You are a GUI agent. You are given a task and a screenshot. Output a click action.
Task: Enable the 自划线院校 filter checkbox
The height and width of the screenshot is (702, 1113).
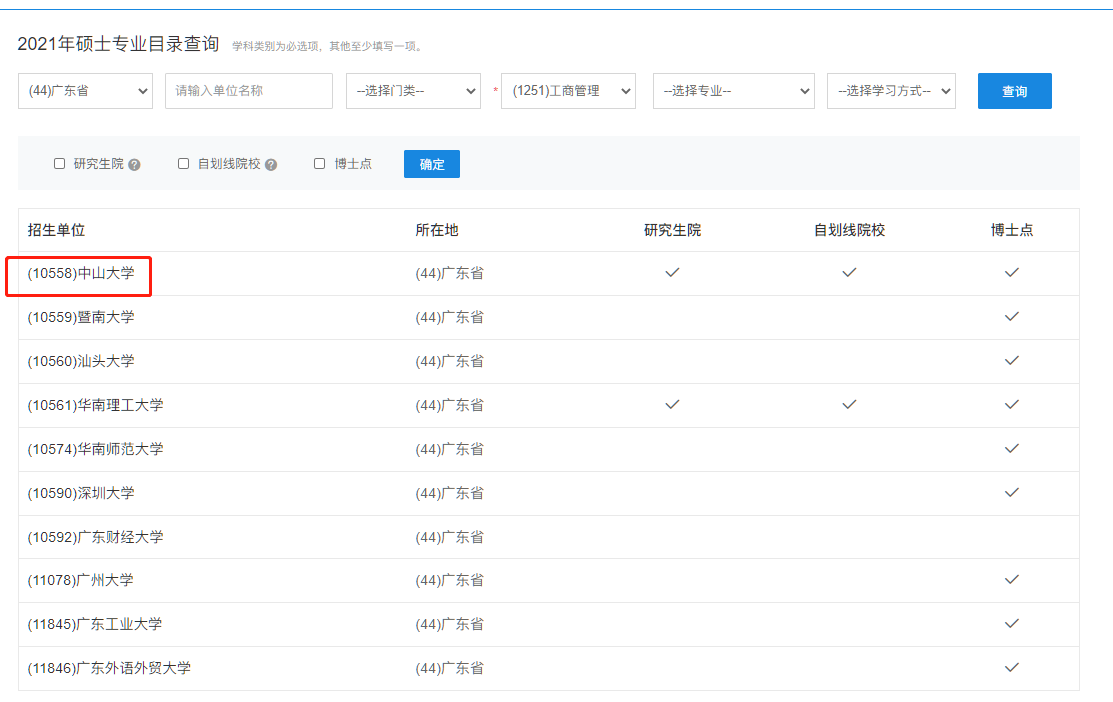(x=183, y=163)
